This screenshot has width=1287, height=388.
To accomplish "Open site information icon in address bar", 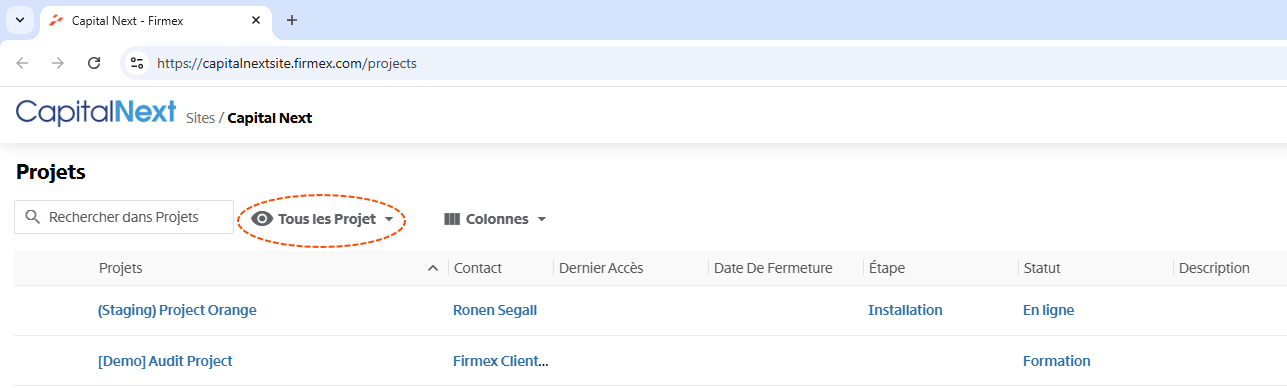I will point(138,63).
